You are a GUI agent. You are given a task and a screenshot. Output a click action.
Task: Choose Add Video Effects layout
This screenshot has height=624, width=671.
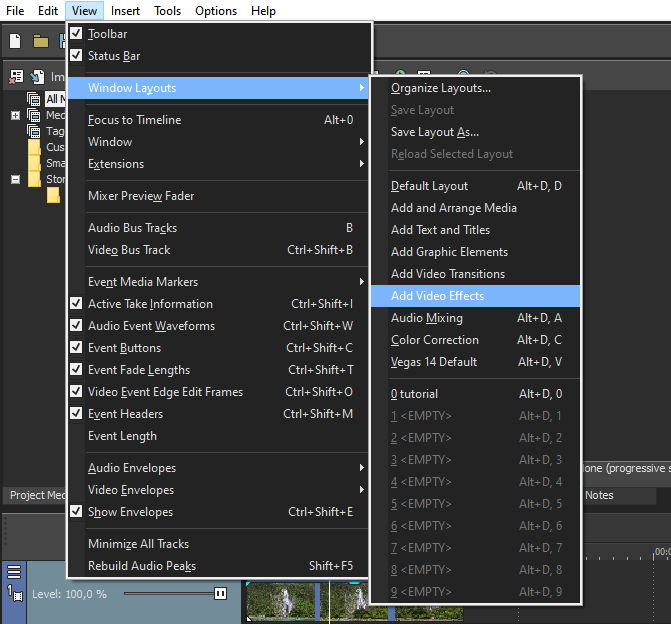click(x=437, y=296)
